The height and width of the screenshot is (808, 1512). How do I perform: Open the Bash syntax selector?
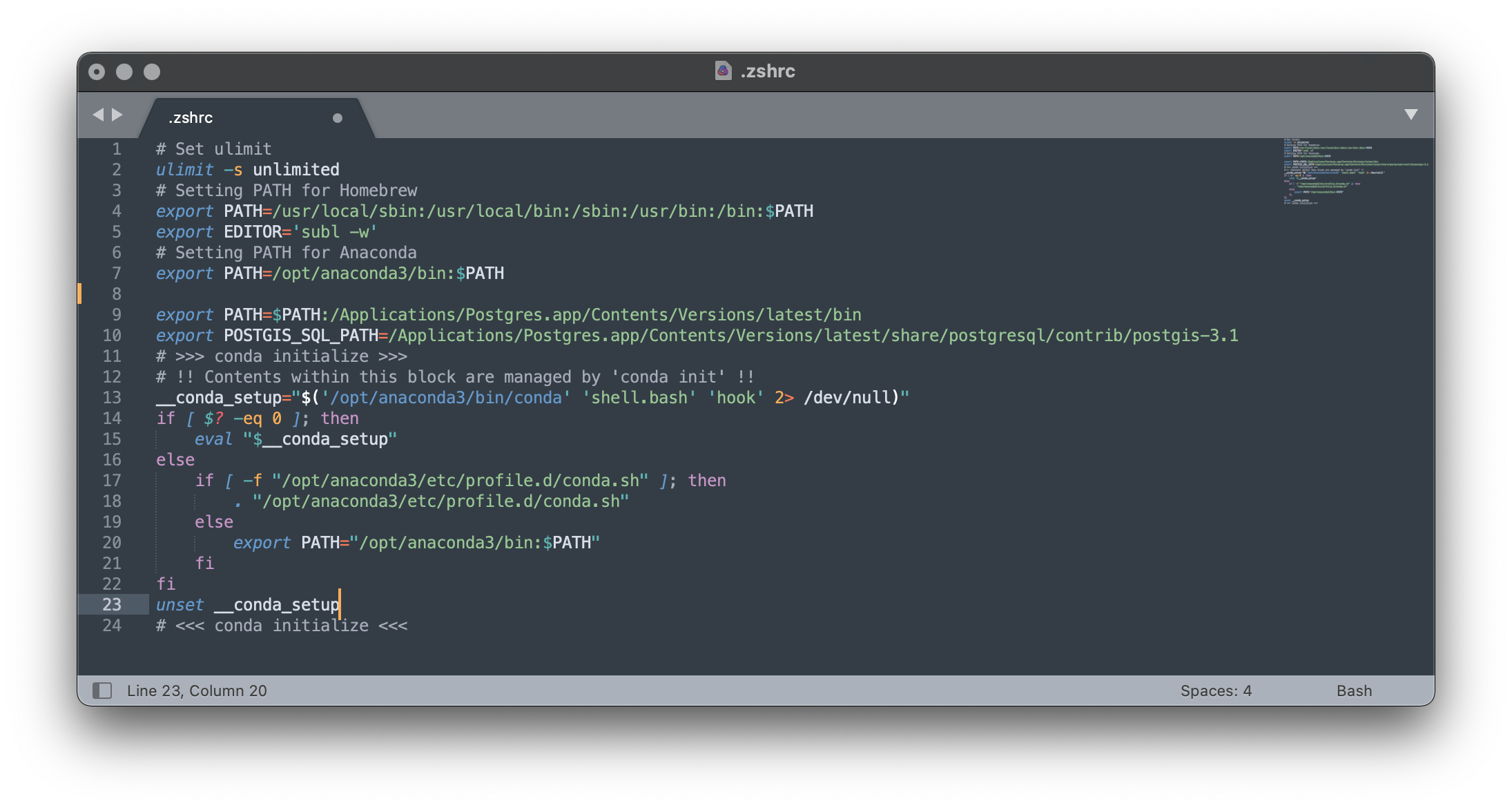pos(1353,691)
